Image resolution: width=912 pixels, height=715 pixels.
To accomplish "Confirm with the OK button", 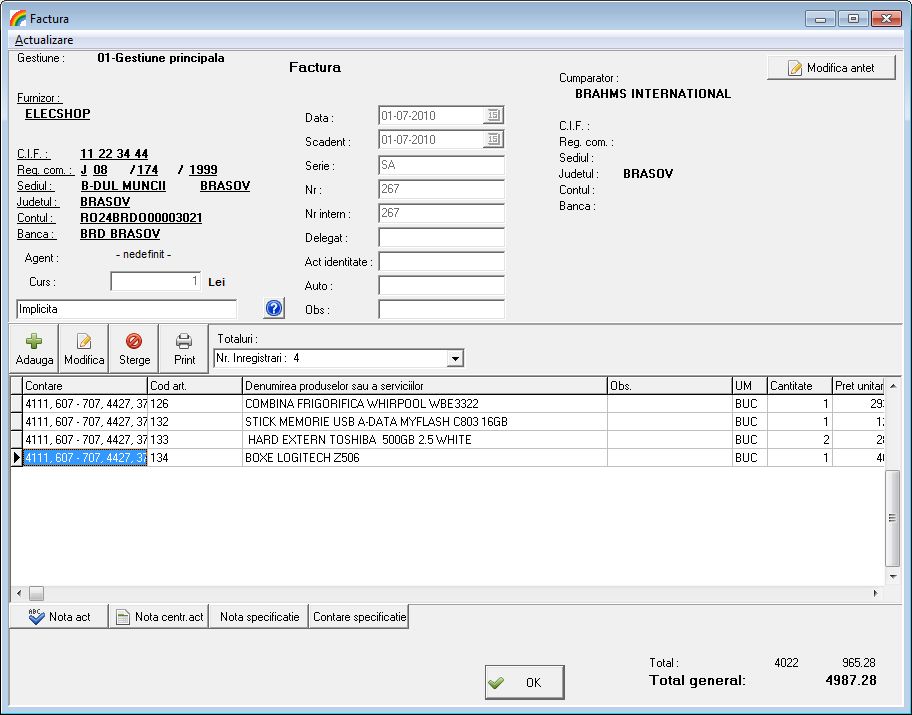I will point(524,682).
